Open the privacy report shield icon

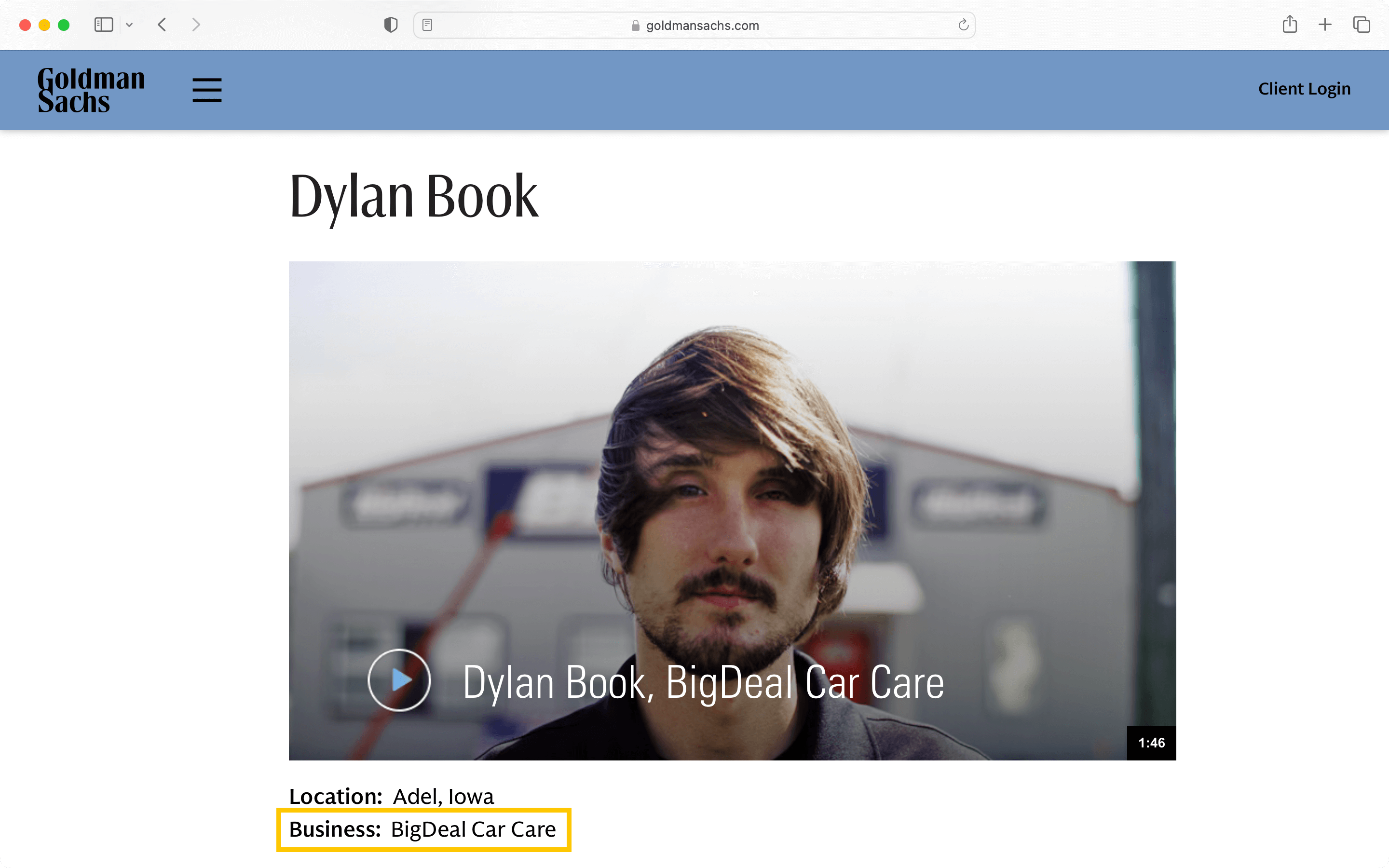pos(391,25)
